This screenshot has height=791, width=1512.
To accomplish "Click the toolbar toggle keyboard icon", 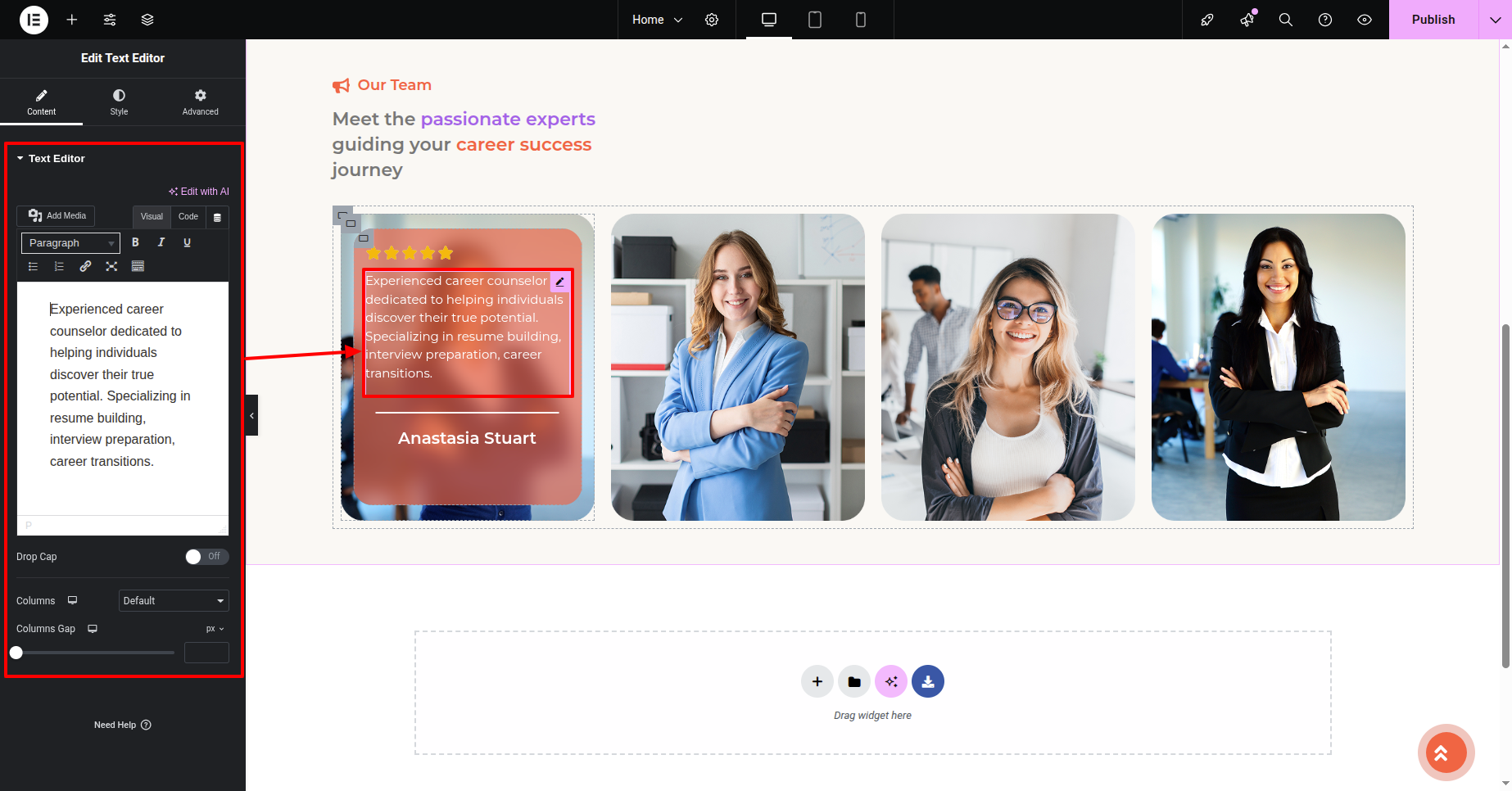I will pos(138,266).
